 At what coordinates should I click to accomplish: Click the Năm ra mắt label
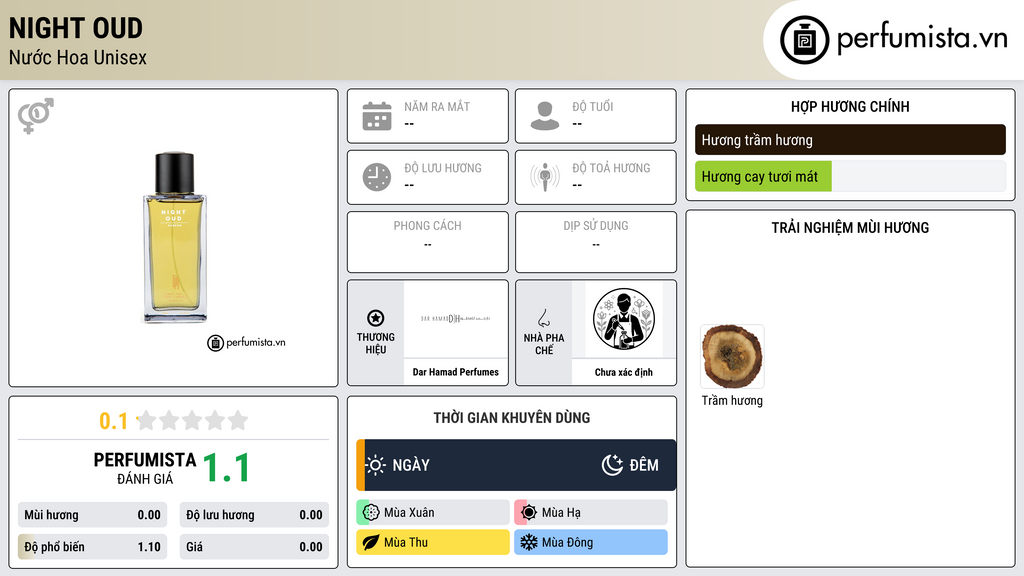437,106
